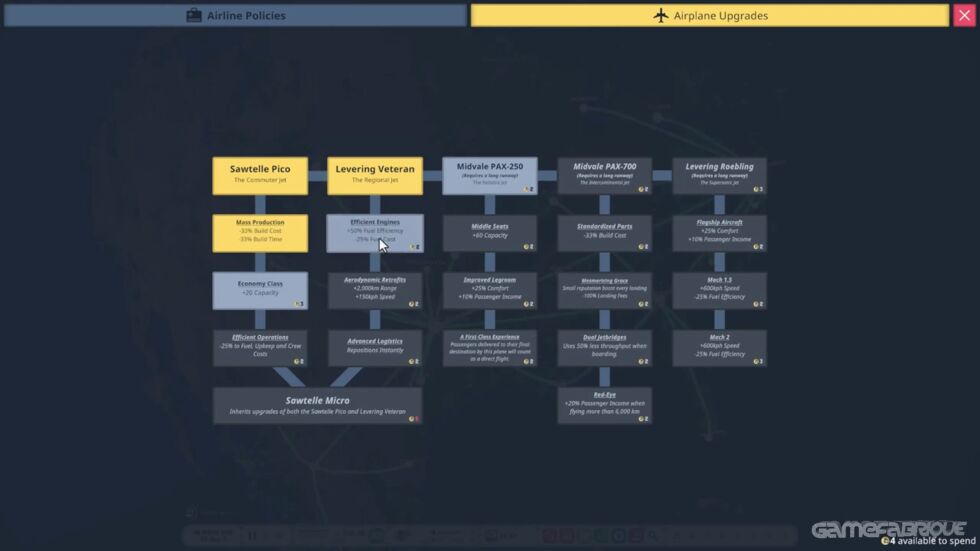This screenshot has width=980, height=551.
Task: Purchase the Efficient Engines upgrade
Action: [375, 233]
